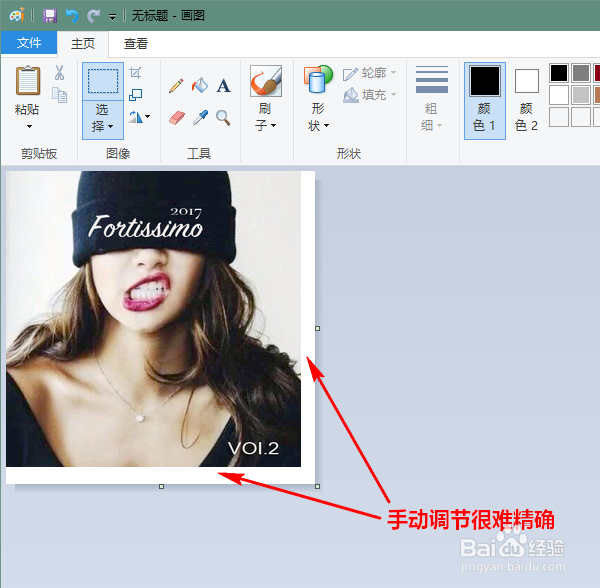Cut the selection with scissors icon
600x588 pixels.
click(59, 73)
